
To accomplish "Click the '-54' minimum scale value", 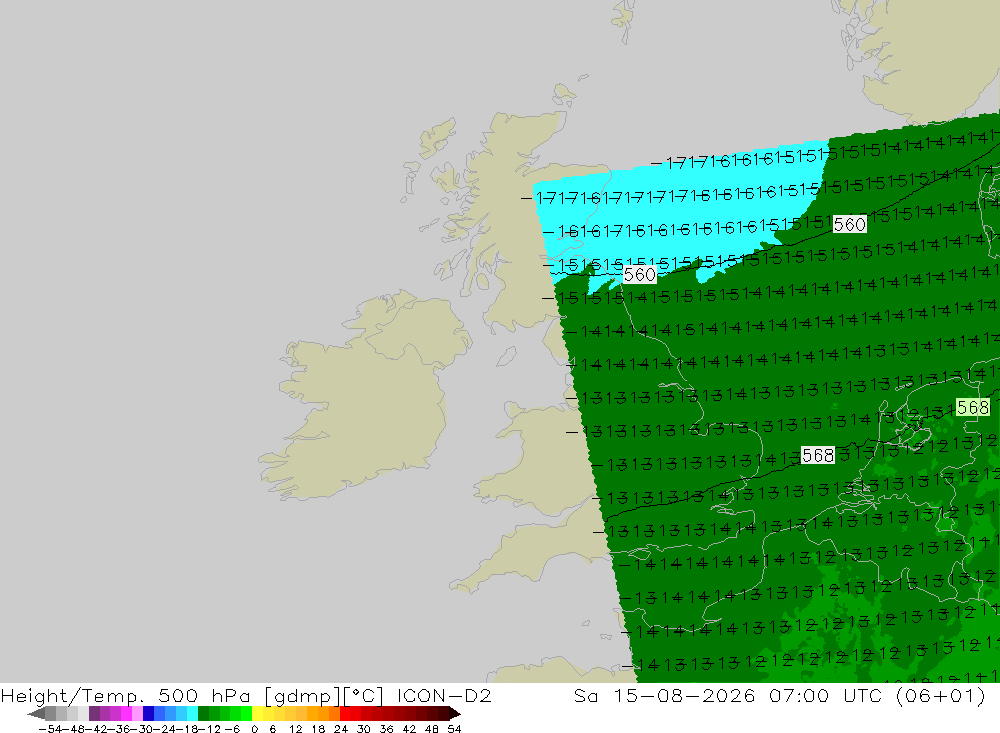I will click(x=50, y=729).
